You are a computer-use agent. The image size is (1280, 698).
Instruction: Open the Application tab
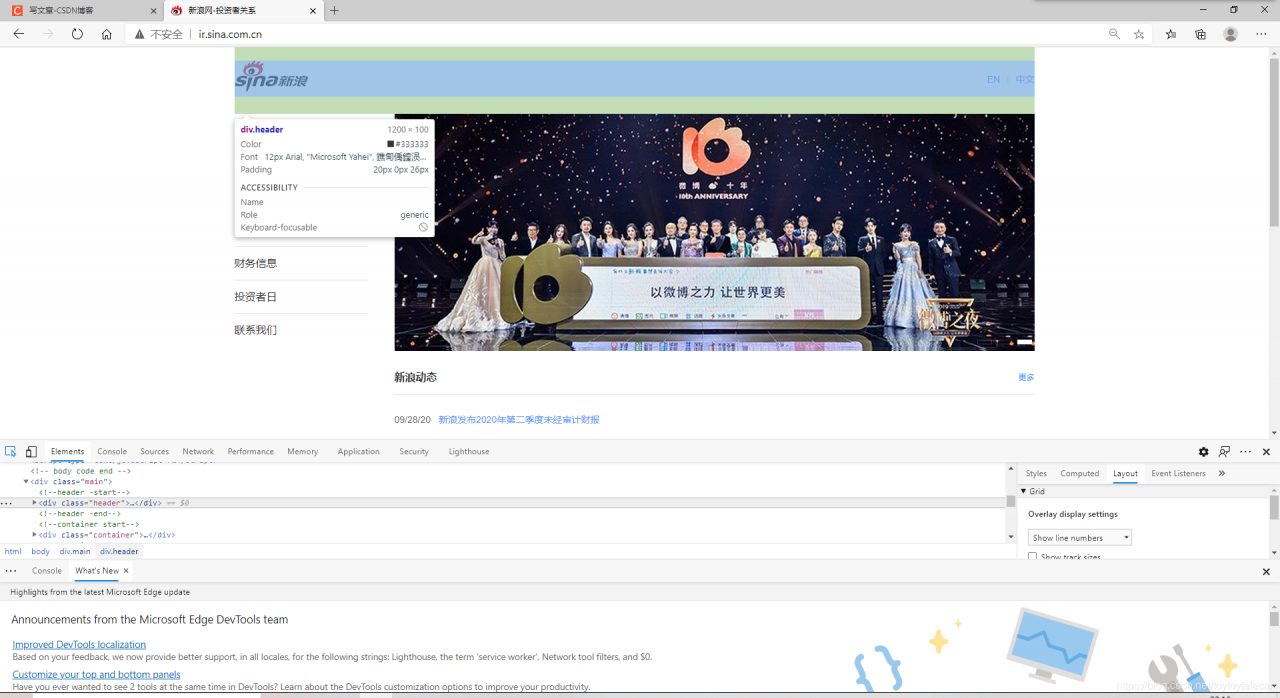(x=358, y=452)
